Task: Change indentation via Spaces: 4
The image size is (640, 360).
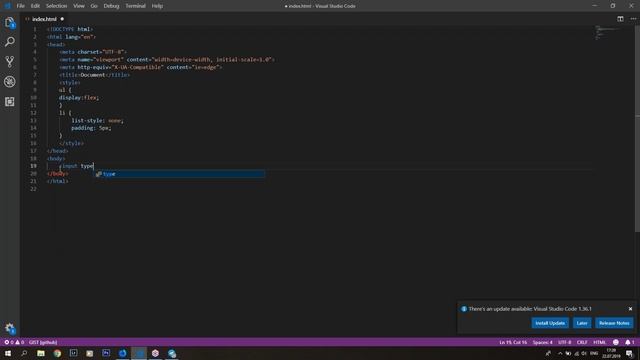Action: 542,342
